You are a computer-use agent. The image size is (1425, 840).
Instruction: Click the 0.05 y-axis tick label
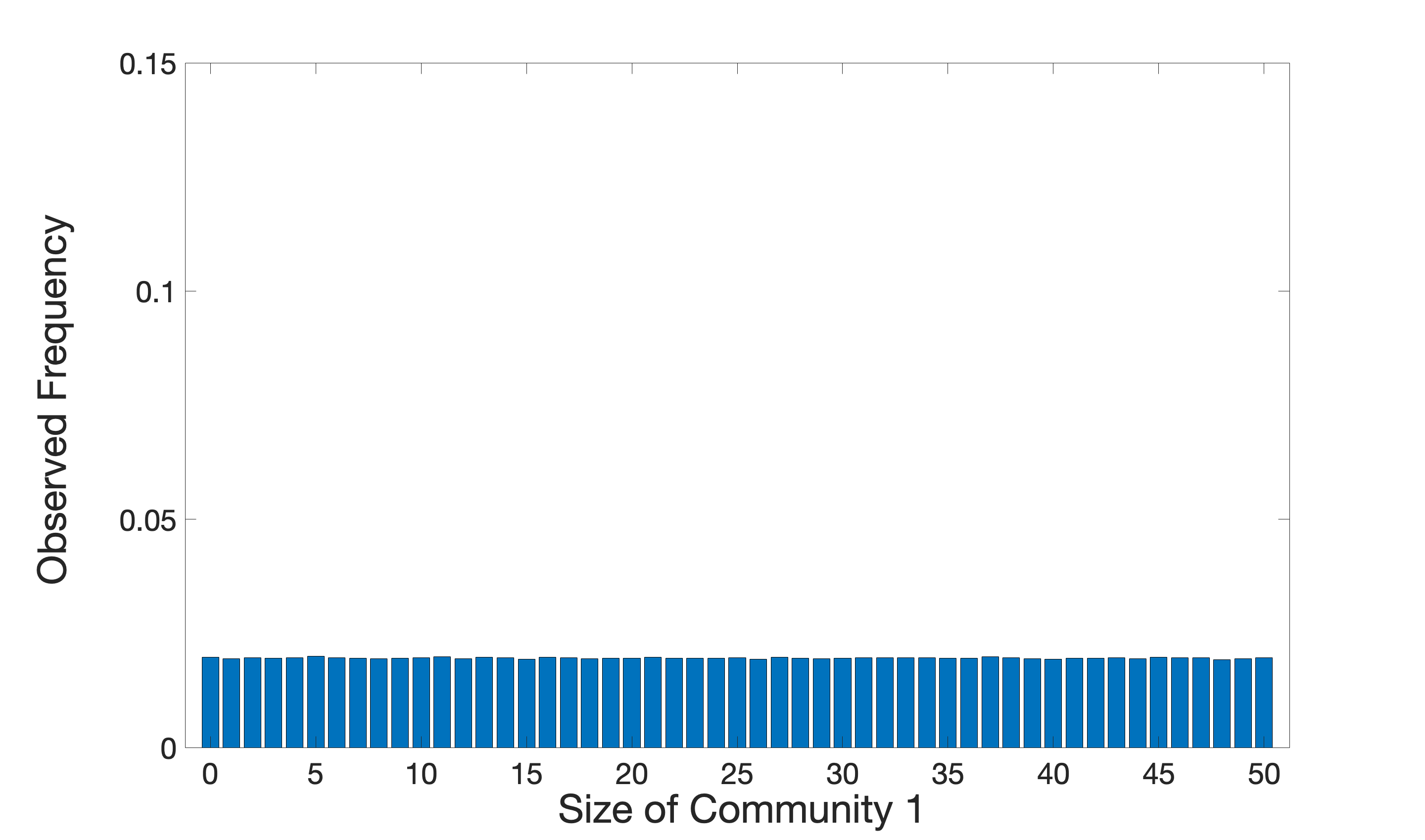(x=147, y=521)
